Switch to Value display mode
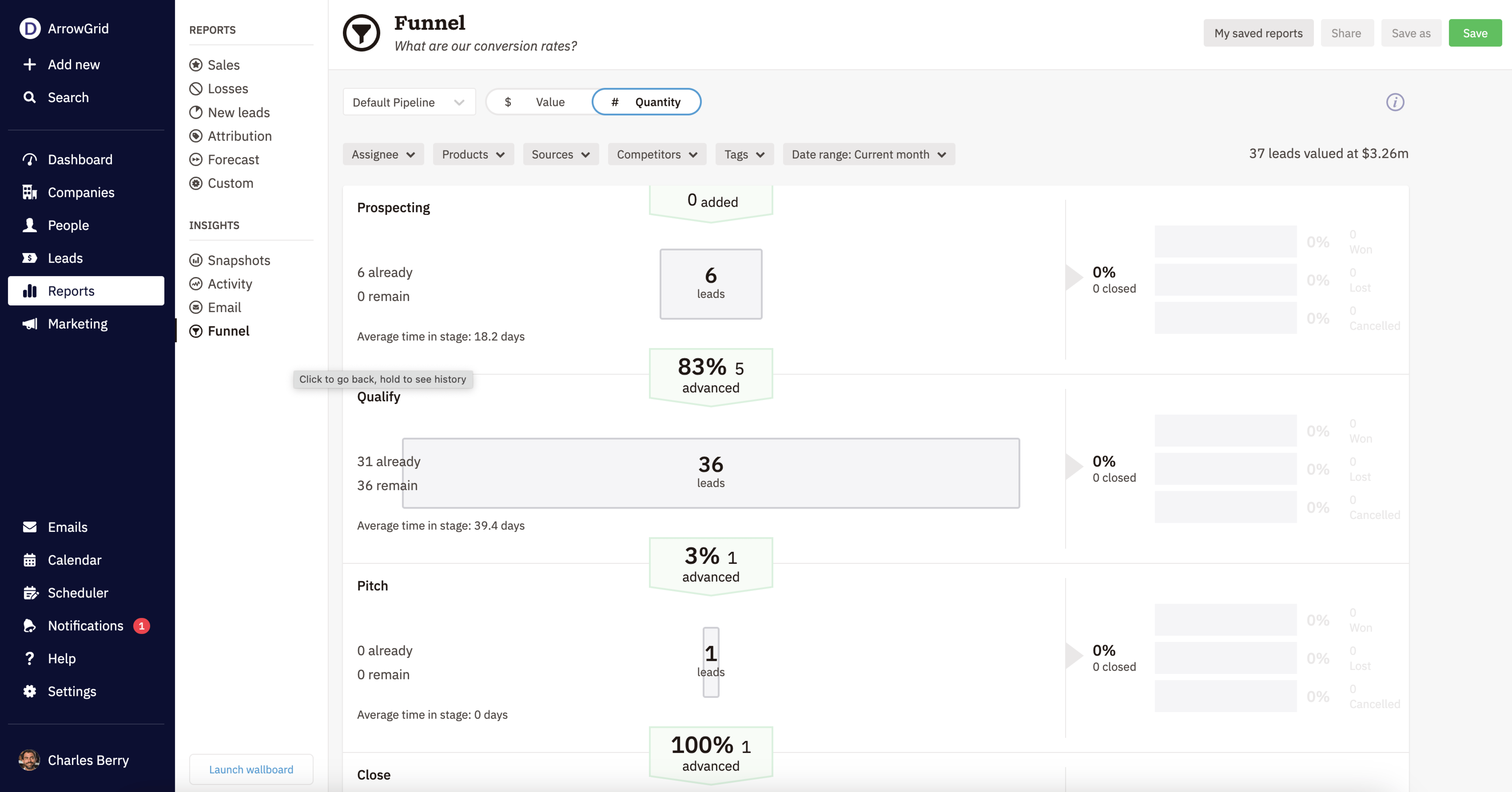Viewport: 1512px width, 792px height. 540,101
